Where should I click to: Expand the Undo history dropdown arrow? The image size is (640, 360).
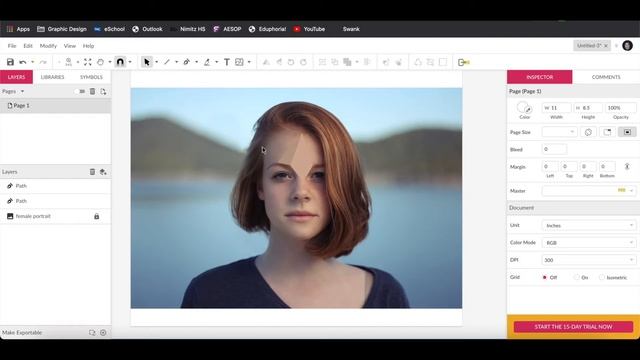[32, 62]
